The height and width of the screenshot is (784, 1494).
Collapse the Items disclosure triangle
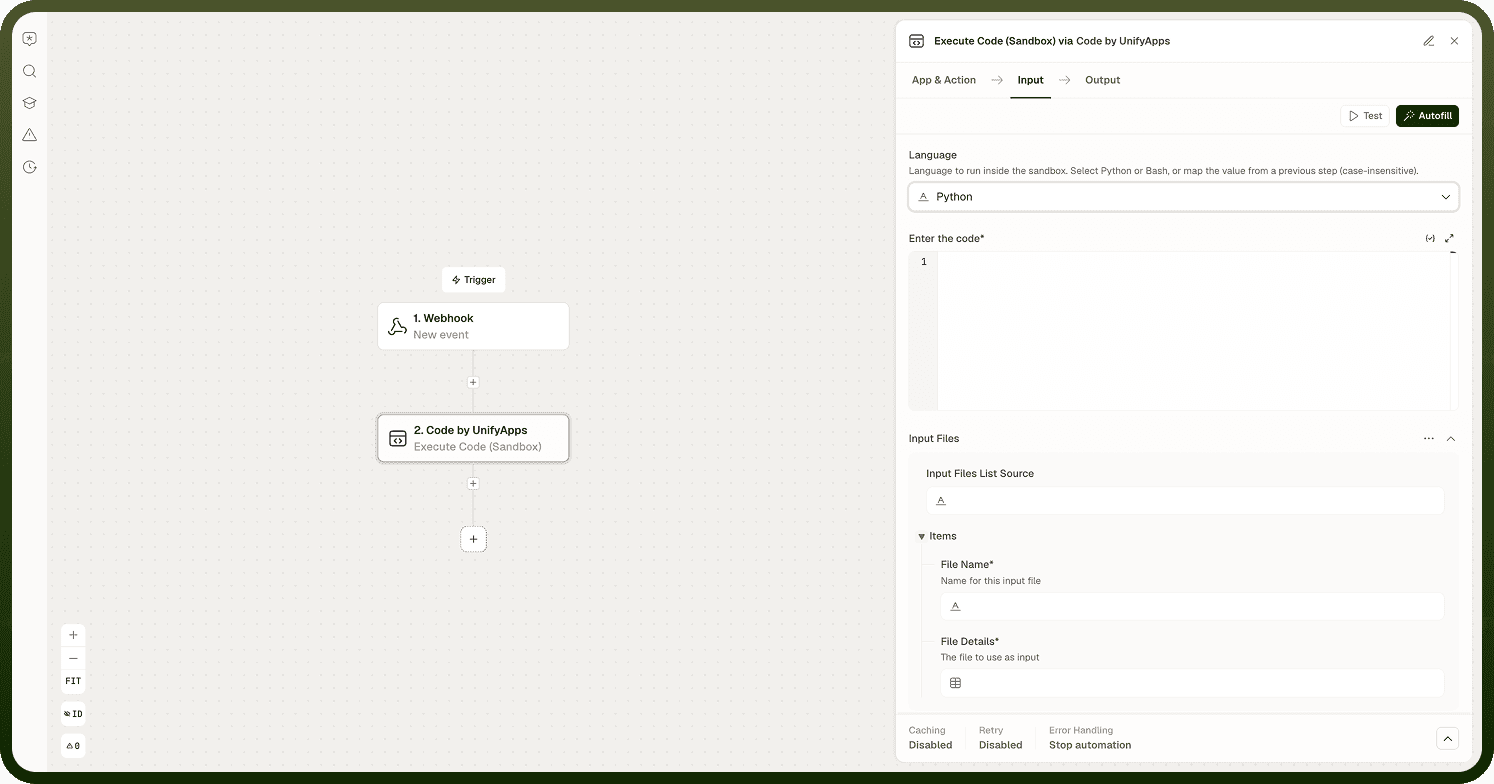[922, 537]
